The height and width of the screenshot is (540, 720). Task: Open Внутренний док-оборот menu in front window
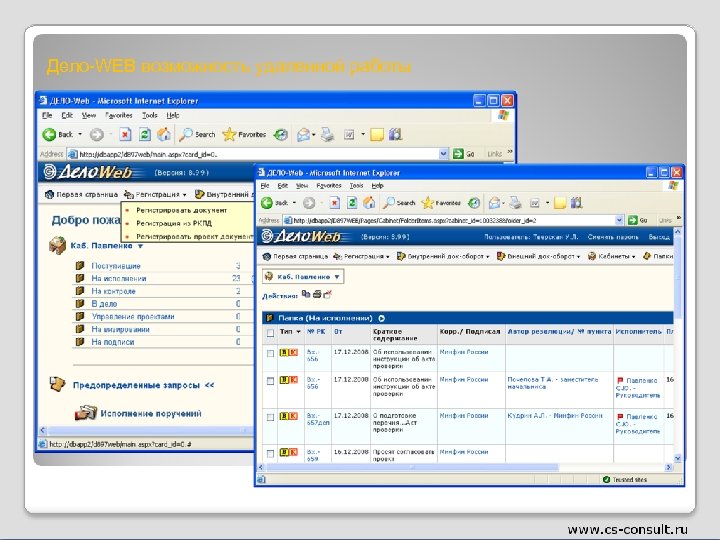pos(443,256)
